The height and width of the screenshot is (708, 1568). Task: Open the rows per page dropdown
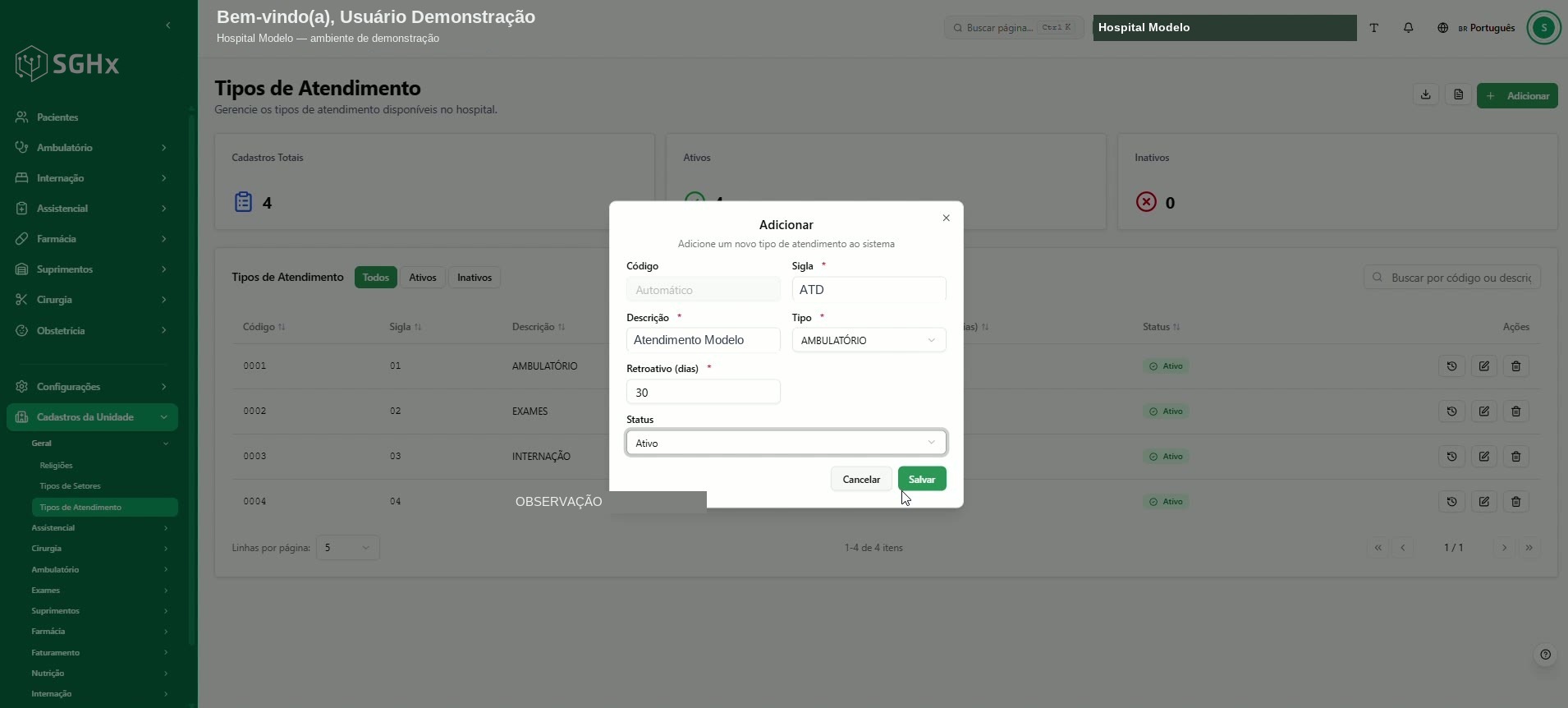coord(347,548)
